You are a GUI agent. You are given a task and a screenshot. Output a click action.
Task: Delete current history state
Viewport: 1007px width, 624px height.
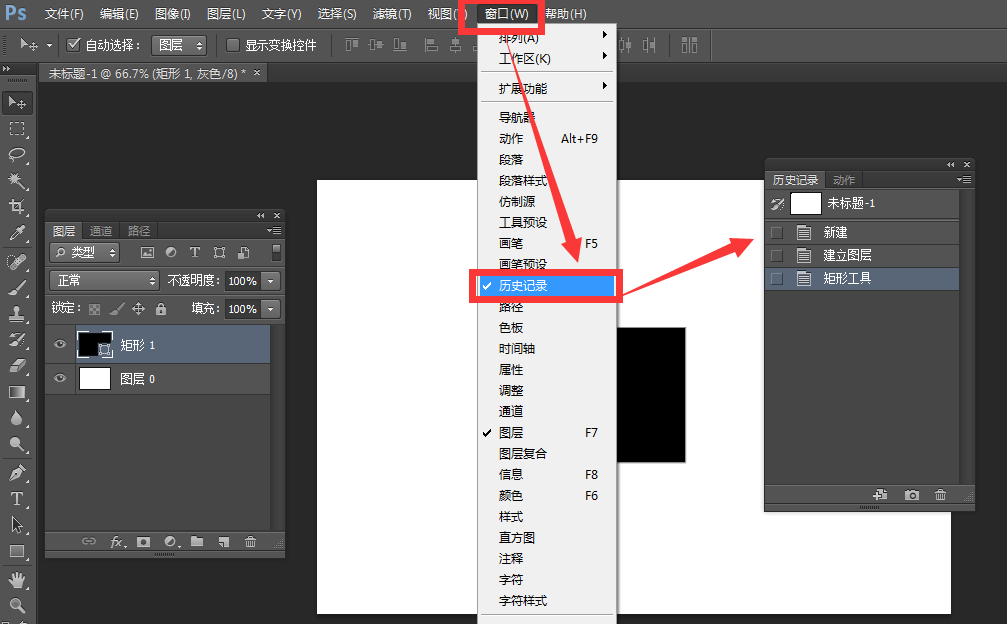pyautogui.click(x=940, y=495)
